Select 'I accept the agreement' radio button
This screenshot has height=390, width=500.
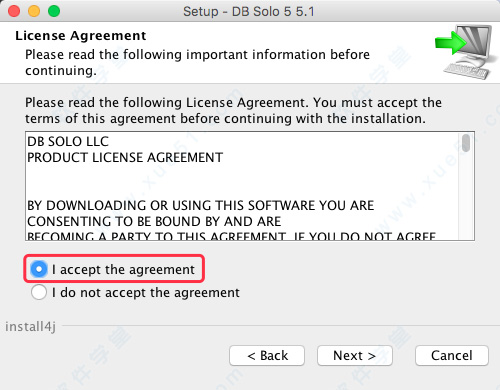[x=39, y=269]
